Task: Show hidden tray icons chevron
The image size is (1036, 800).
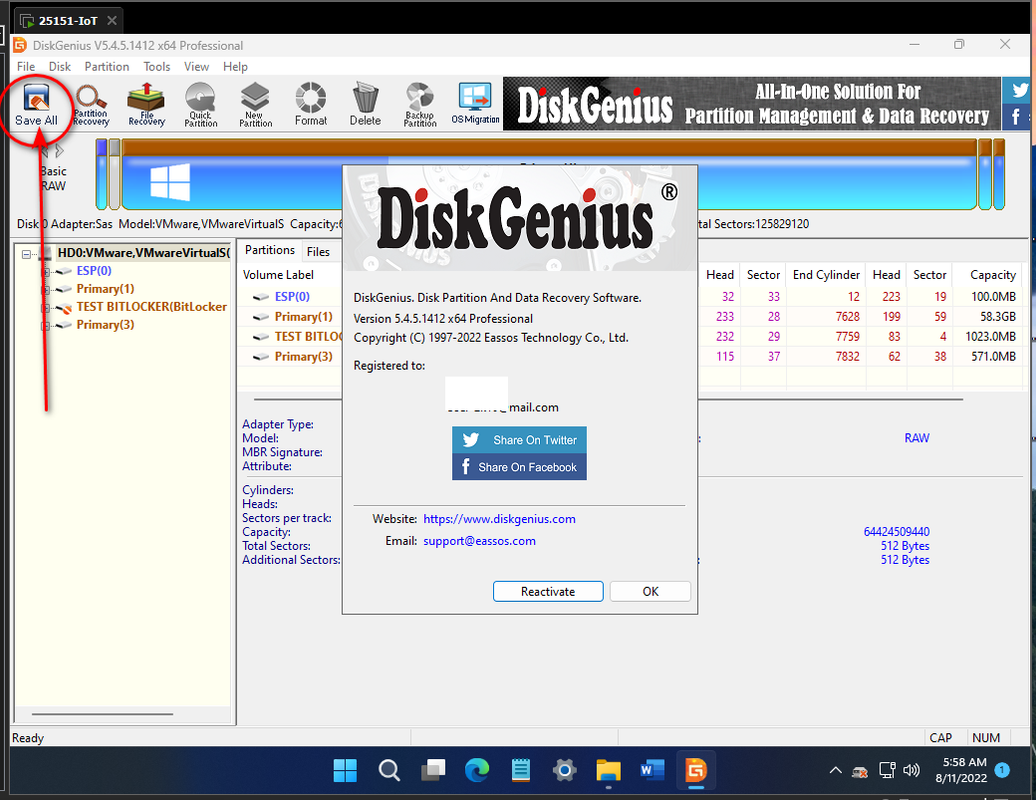Action: pos(835,770)
